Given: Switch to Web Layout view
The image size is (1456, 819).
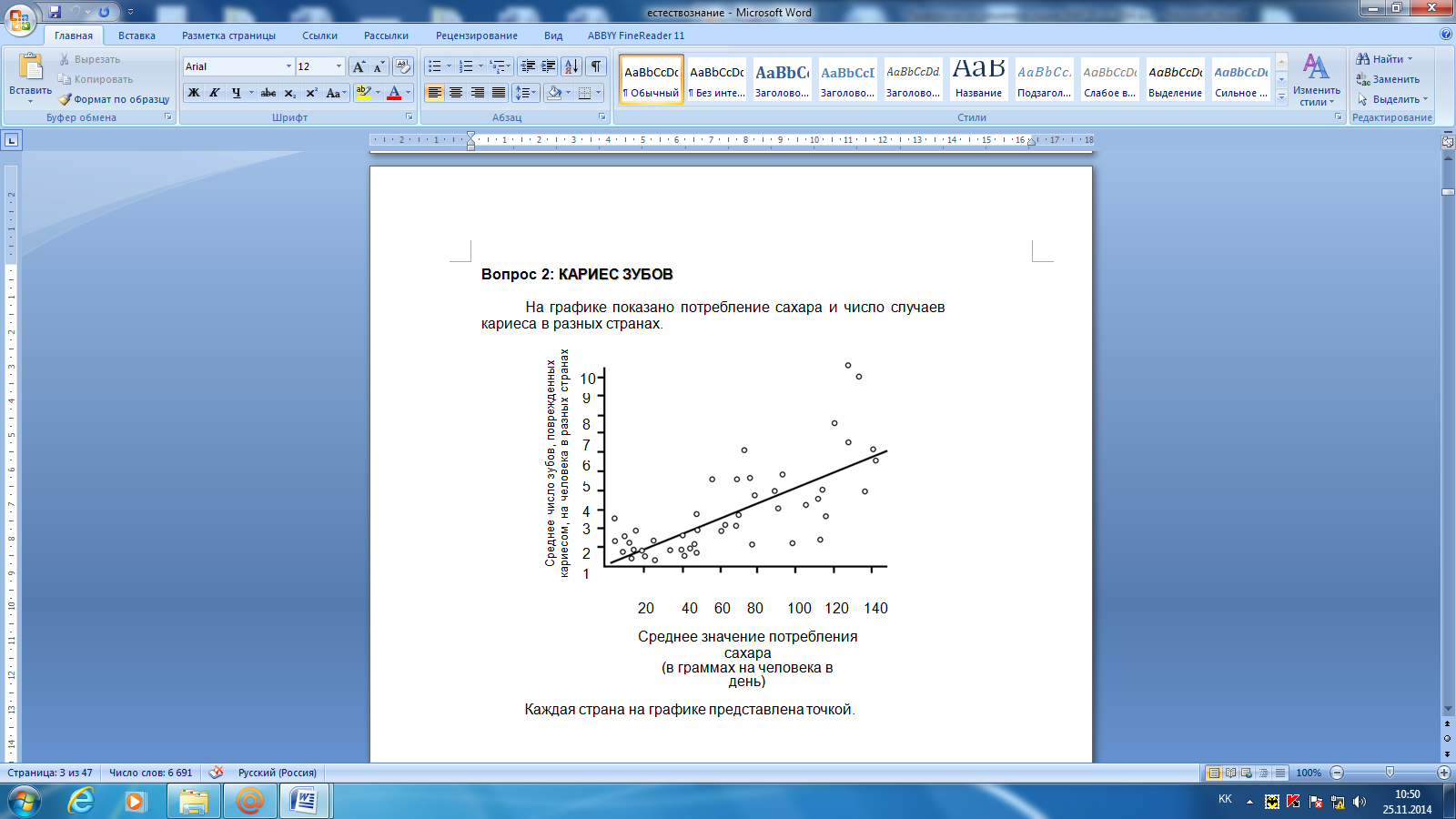Looking at the screenshot, I should (x=1247, y=773).
